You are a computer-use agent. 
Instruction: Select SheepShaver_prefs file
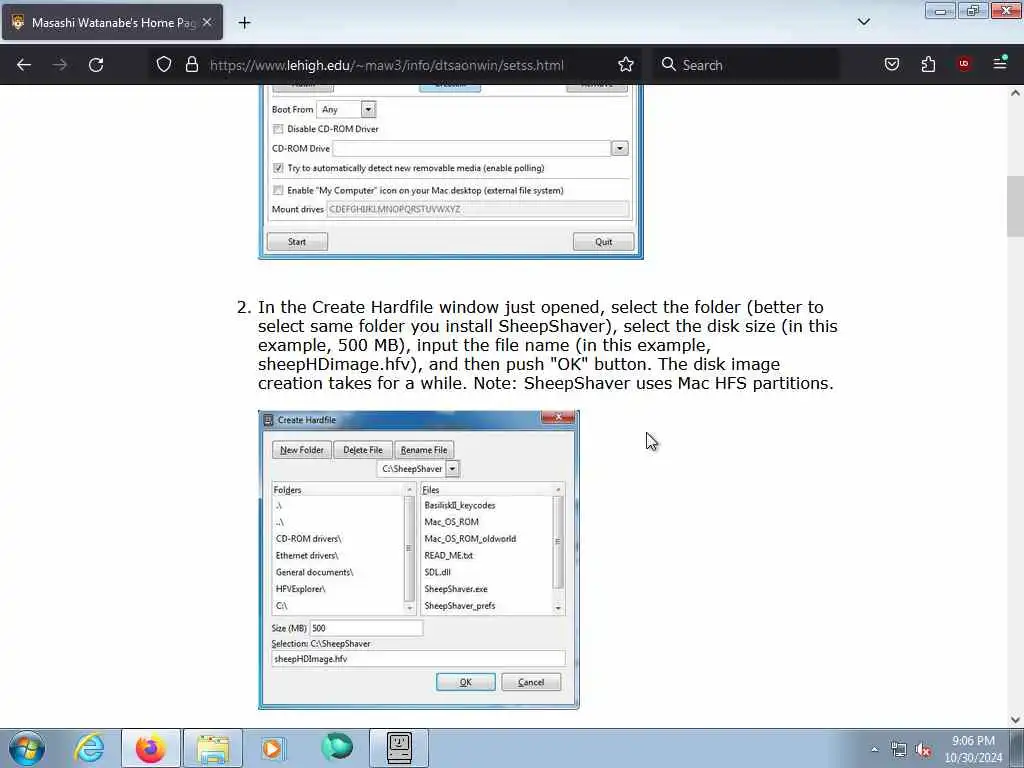tap(460, 606)
